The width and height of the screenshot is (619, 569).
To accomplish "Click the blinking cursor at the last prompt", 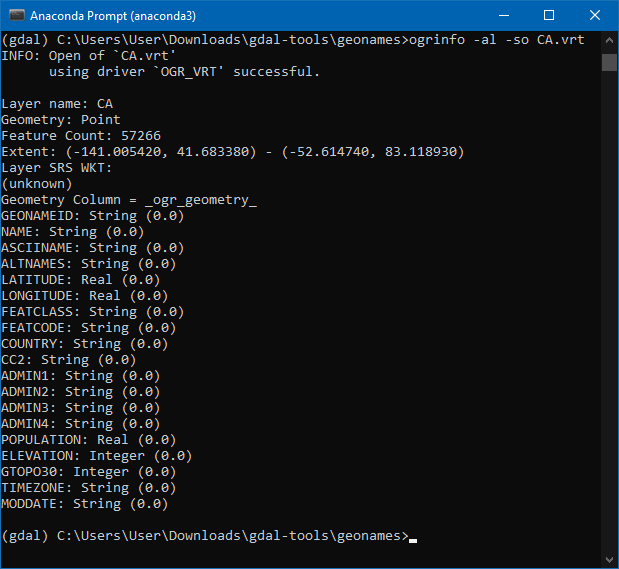I will (x=413, y=537).
